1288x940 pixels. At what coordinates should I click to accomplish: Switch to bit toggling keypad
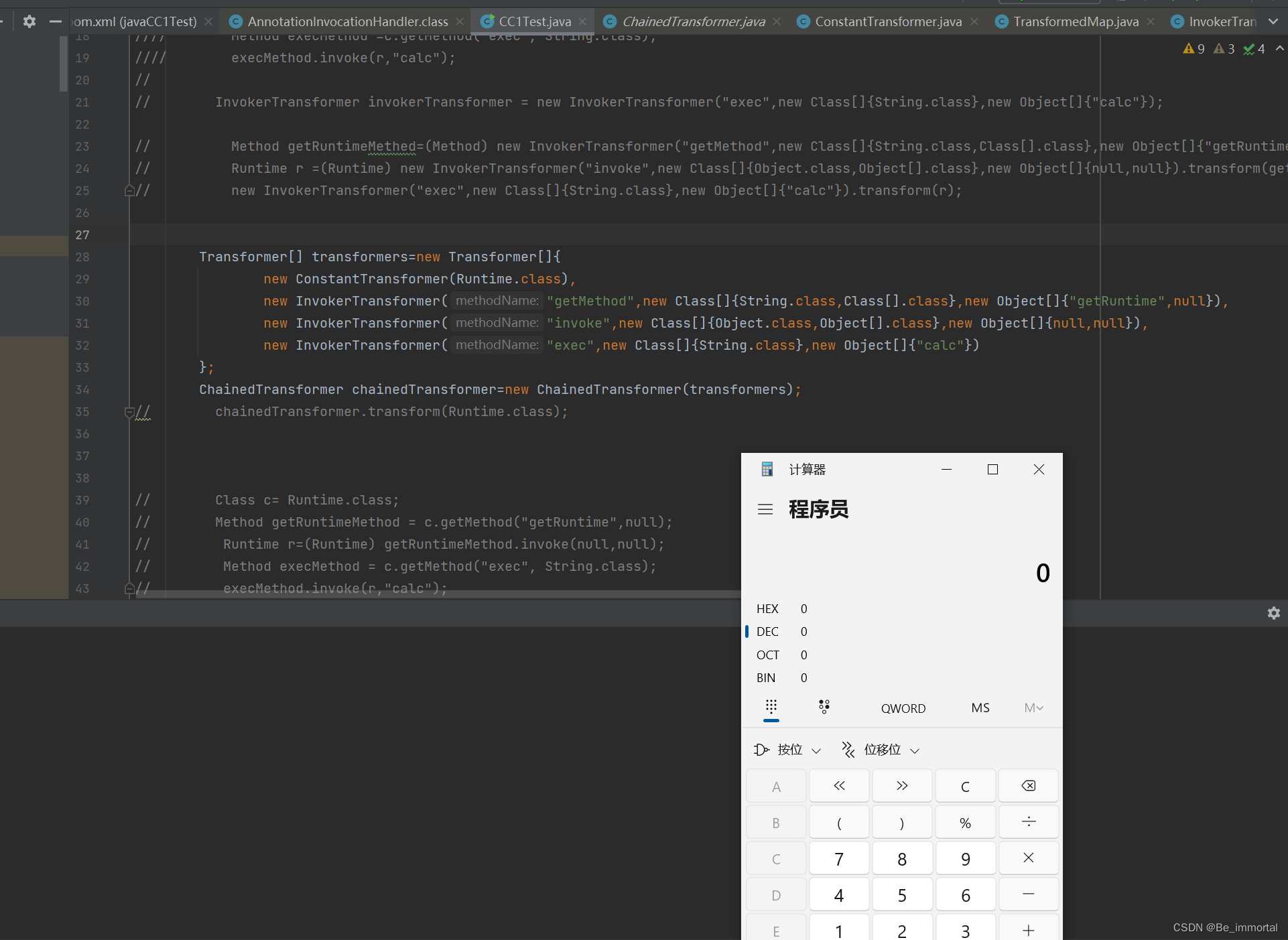click(824, 708)
